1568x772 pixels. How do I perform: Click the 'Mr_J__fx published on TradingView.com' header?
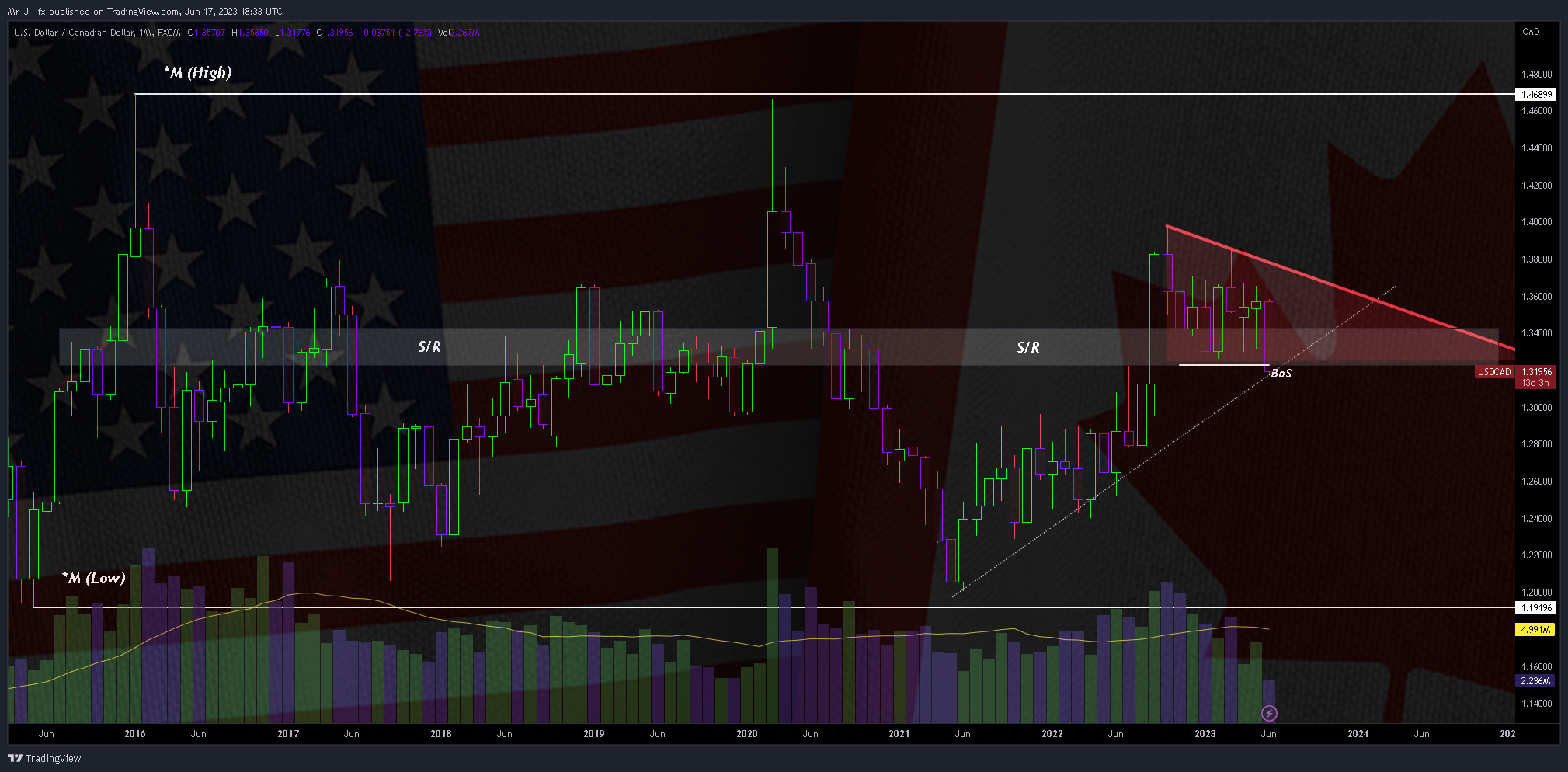(93, 11)
